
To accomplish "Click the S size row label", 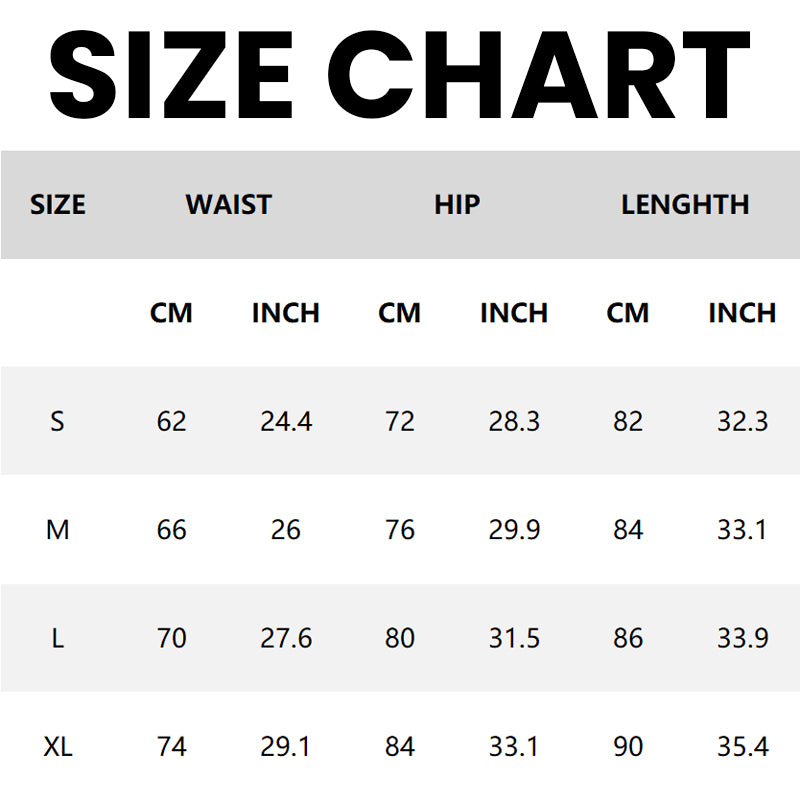I will click(x=58, y=421).
